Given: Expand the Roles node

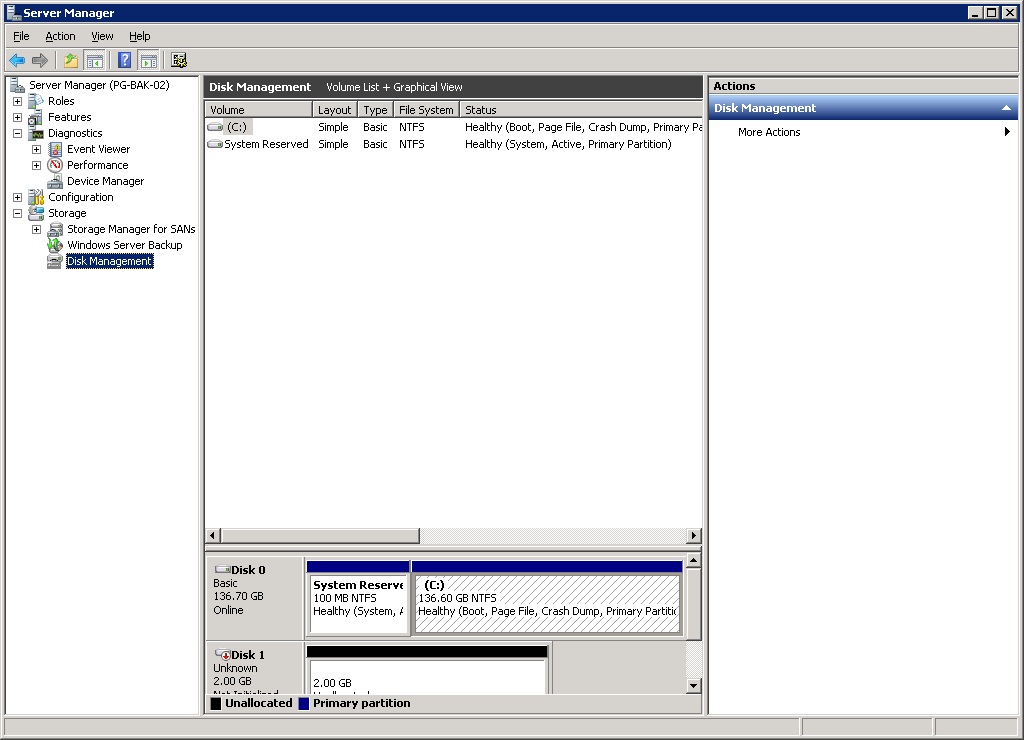Looking at the screenshot, I should coord(17,101).
